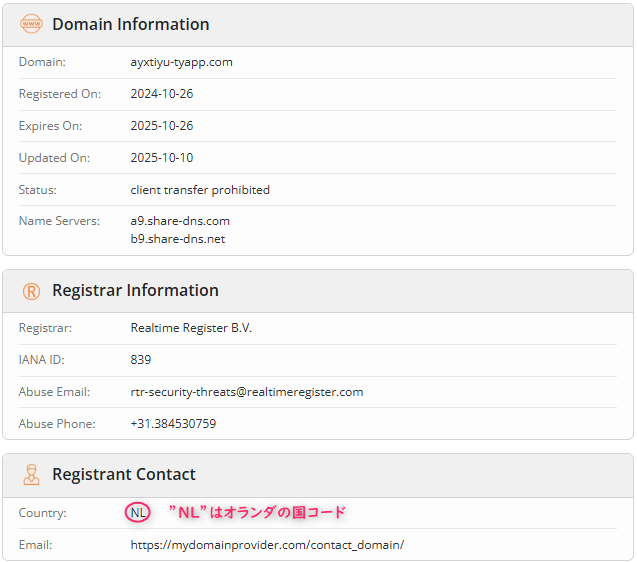Click name server a9.share-dns.com
This screenshot has width=637, height=562.
[x=180, y=221]
